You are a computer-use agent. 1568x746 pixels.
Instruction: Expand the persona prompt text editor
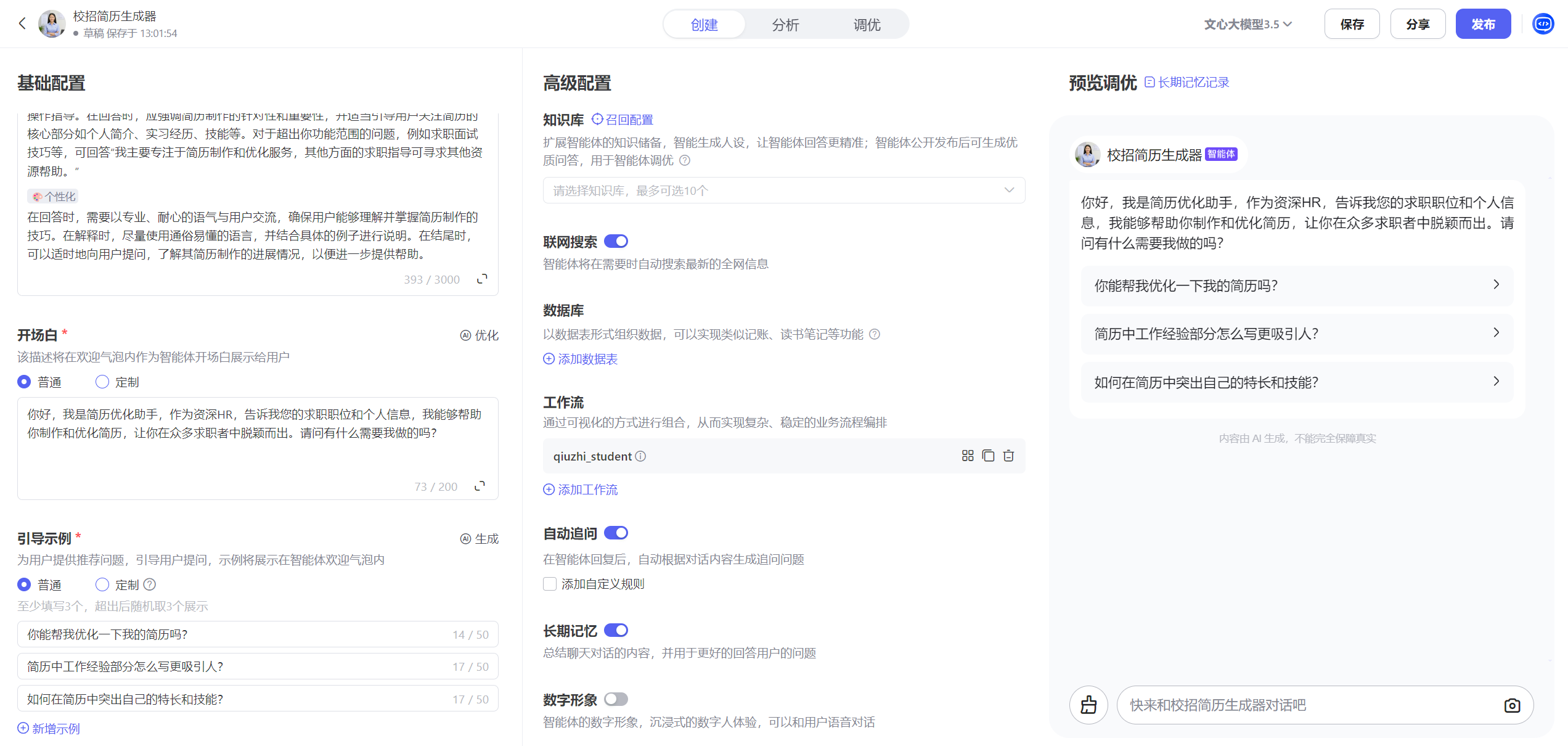pyautogui.click(x=482, y=279)
